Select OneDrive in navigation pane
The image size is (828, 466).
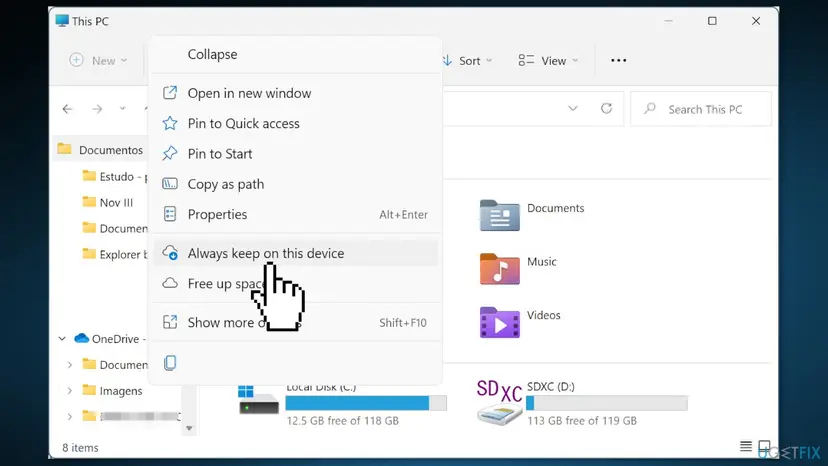(x=109, y=339)
